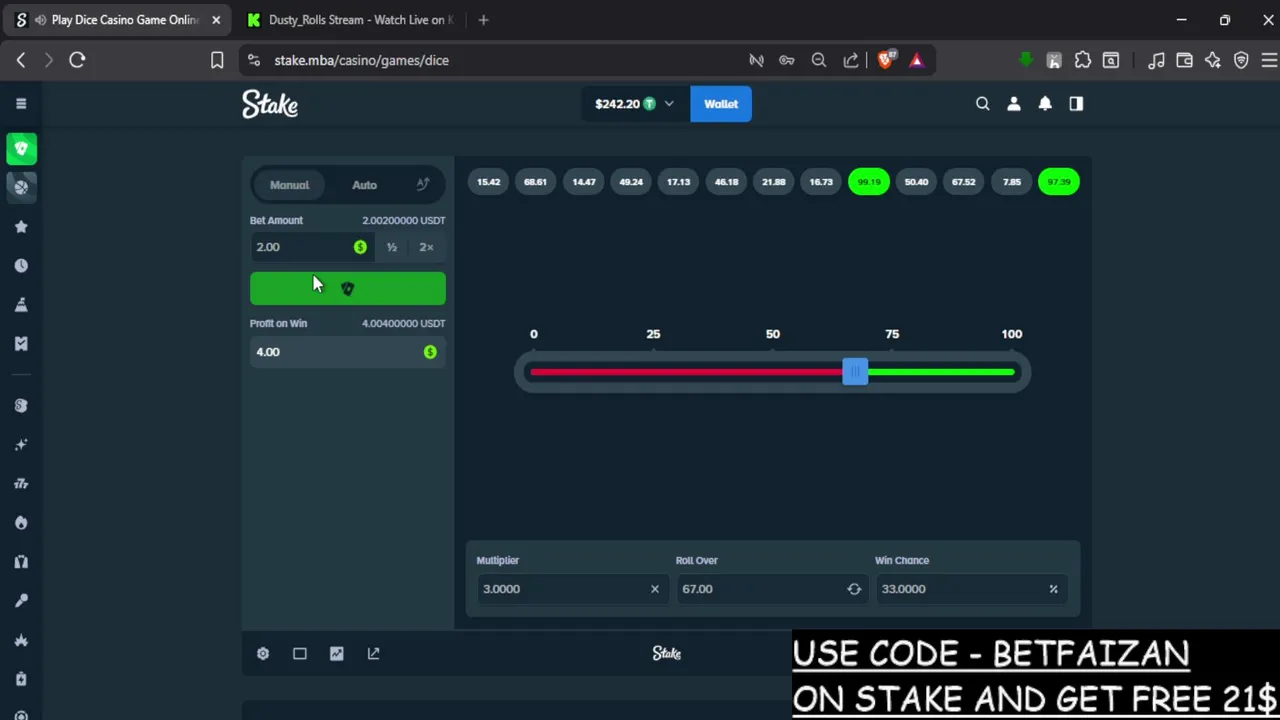This screenshot has height=720, width=1280.
Task: Open Brave main menu hamburger
Action: coord(1269,60)
